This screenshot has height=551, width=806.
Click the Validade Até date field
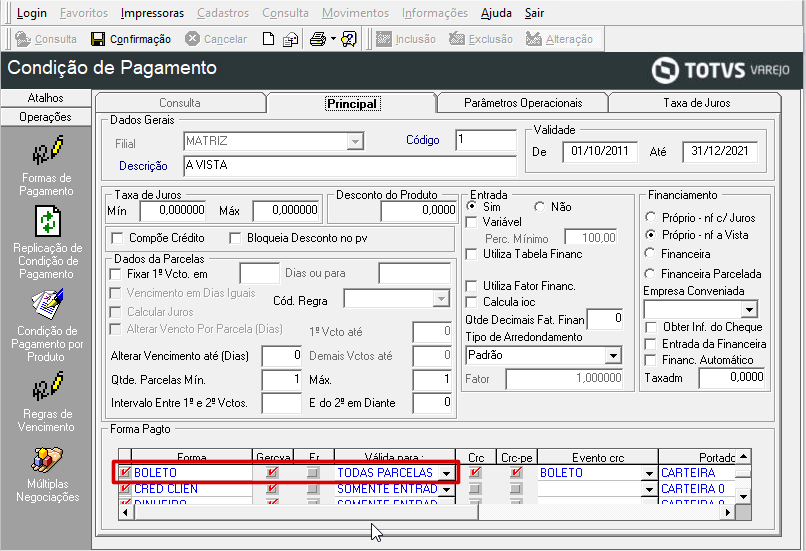(x=720, y=152)
